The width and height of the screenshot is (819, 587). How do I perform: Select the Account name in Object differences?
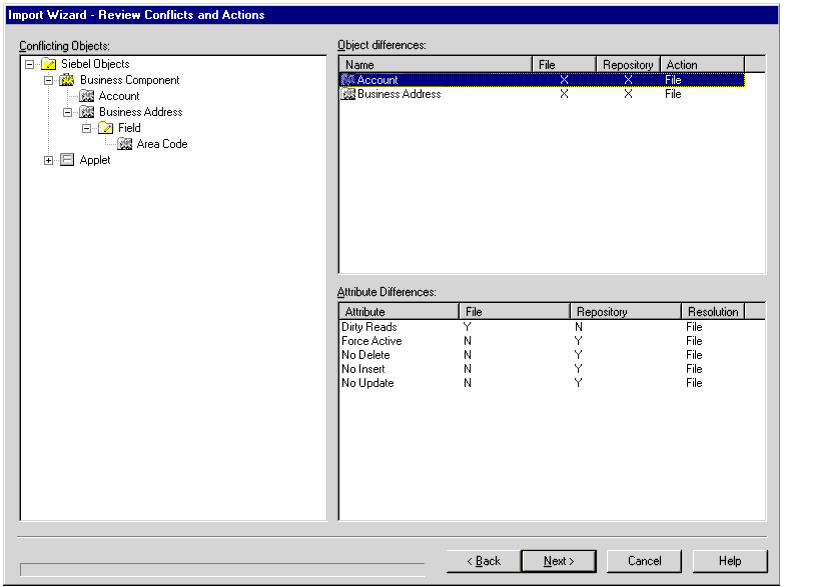377,80
